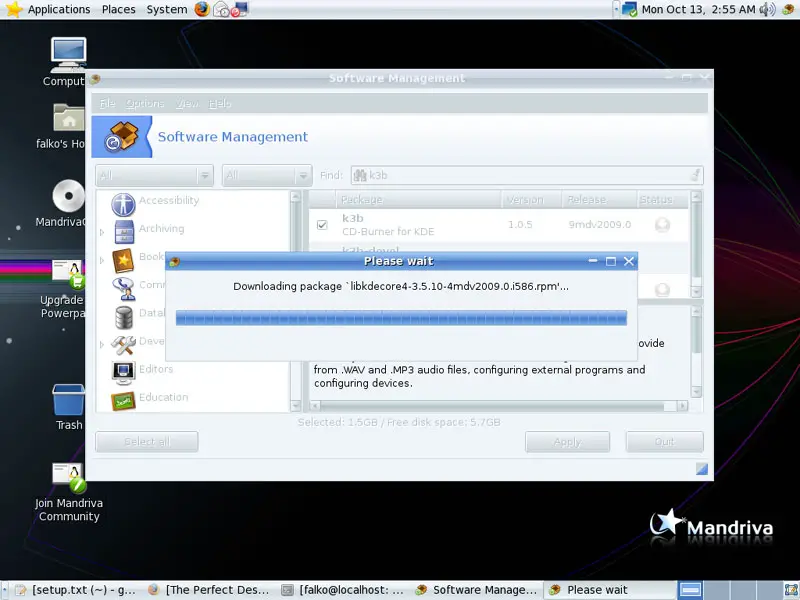Click the Mandriva star icon beside Applications
This screenshot has height=600, width=800.
[14, 9]
